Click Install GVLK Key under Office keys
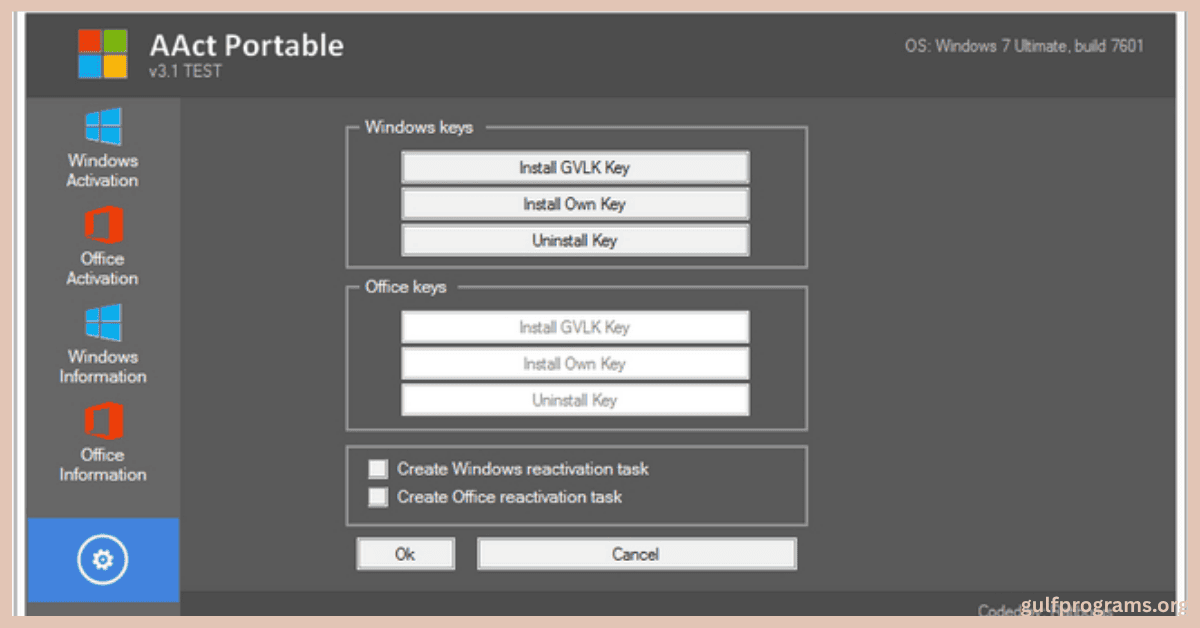This screenshot has width=1200, height=628. point(575,327)
